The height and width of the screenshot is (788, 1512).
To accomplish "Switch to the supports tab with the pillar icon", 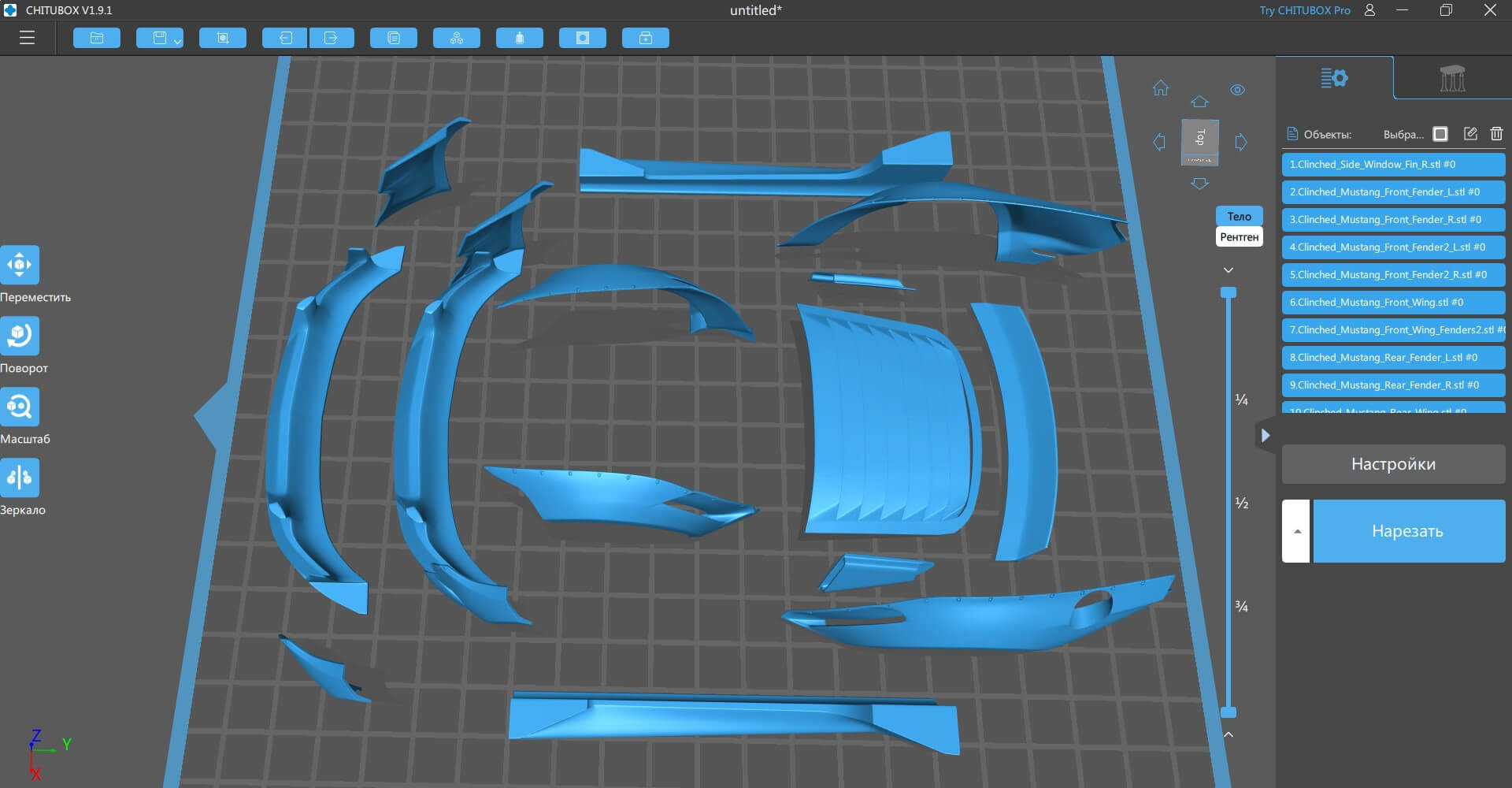I will point(1452,78).
